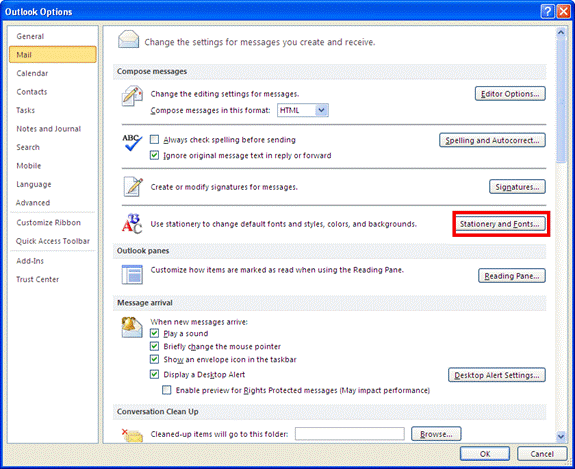This screenshot has width=575, height=469.
Task: Click the vertical scrollbar thumb
Action: [561, 100]
